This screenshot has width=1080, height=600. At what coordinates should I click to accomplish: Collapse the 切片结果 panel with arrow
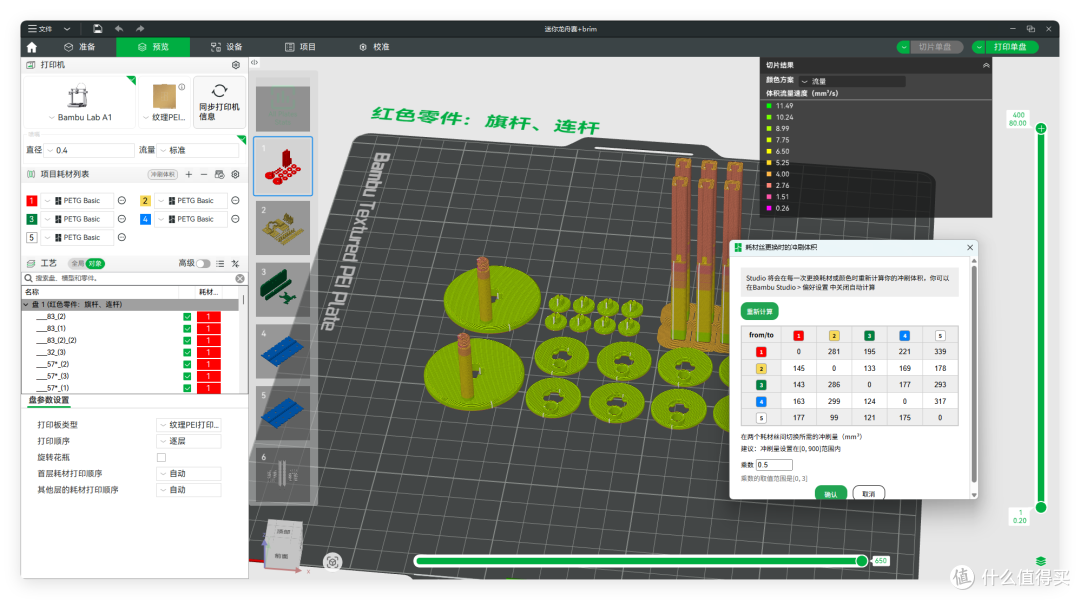tap(986, 65)
